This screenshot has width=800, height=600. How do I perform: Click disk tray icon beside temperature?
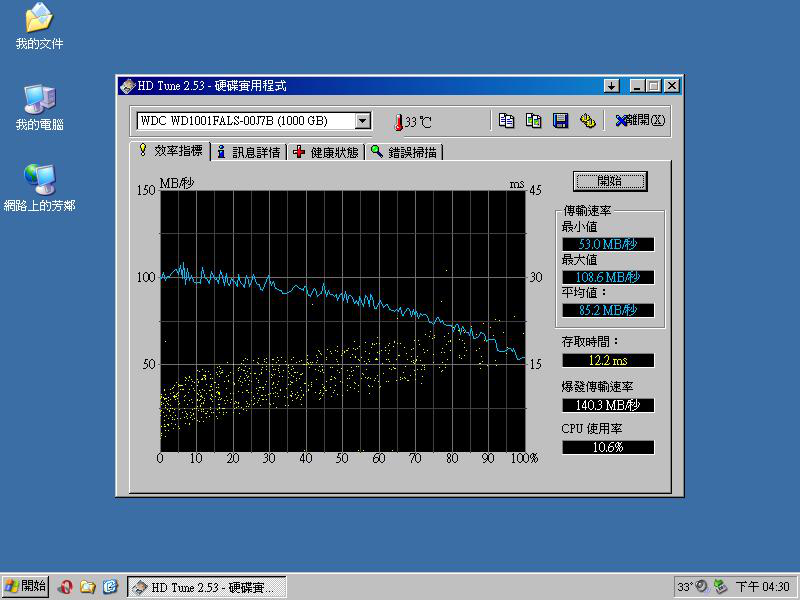(x=702, y=587)
